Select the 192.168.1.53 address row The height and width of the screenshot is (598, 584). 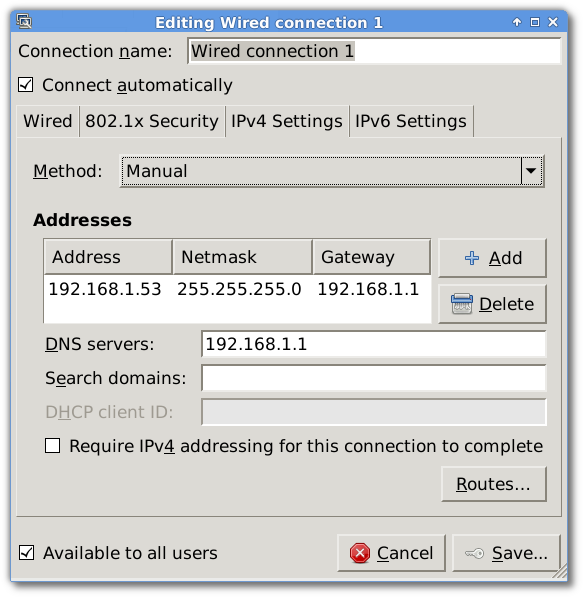click(237, 289)
